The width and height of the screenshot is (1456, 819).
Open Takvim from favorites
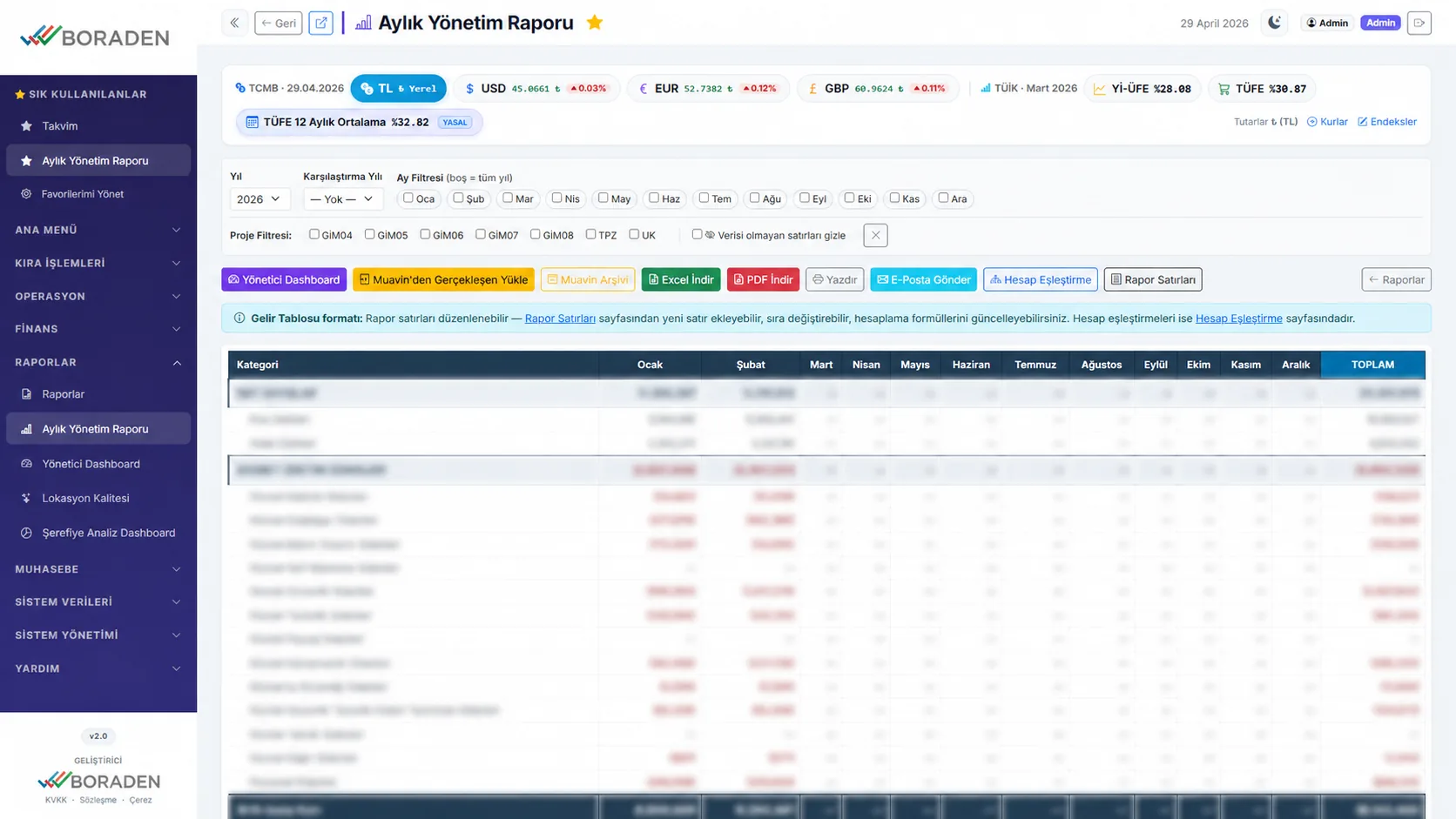click(98, 126)
